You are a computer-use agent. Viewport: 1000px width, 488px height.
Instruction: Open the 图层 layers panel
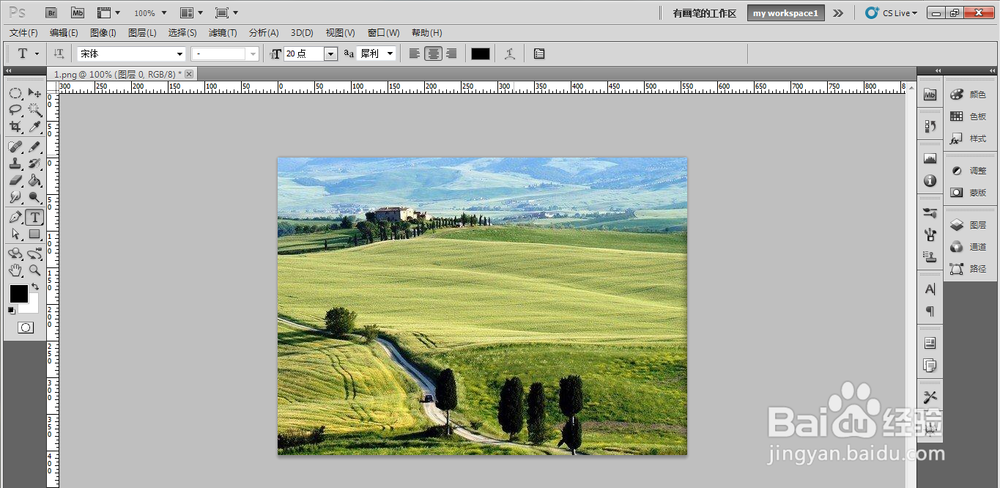click(x=968, y=225)
